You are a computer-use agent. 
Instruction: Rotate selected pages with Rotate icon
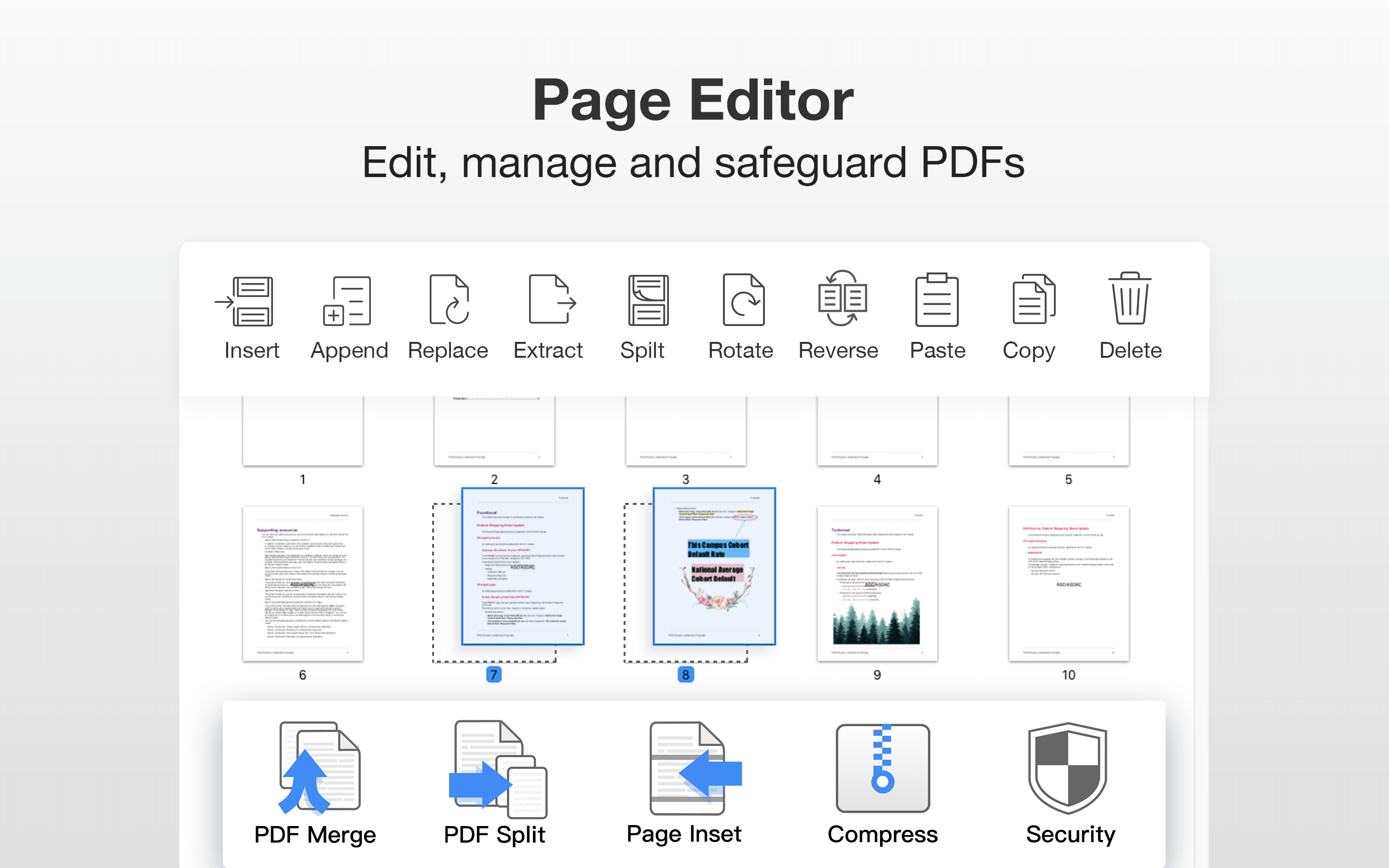pos(743,300)
